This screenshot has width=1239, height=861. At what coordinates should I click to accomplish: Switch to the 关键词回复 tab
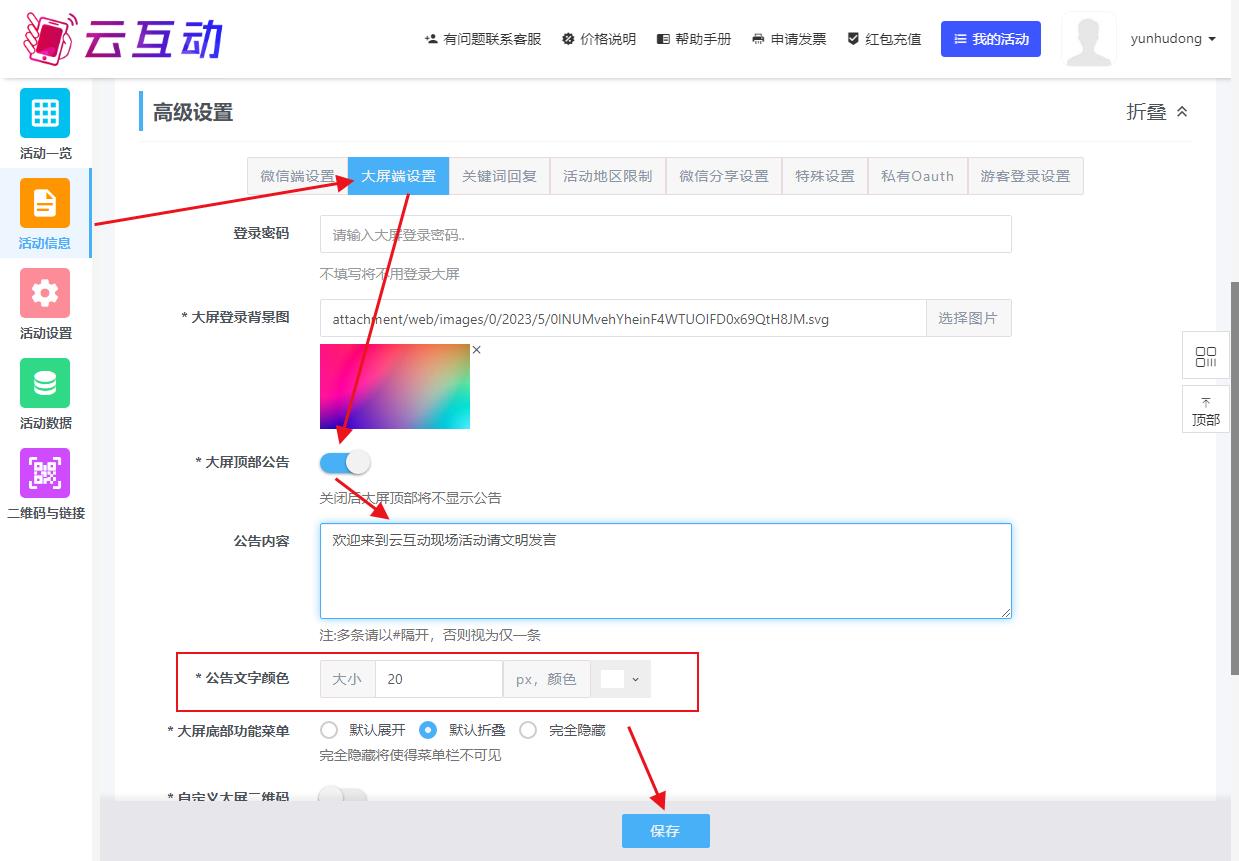(x=499, y=176)
